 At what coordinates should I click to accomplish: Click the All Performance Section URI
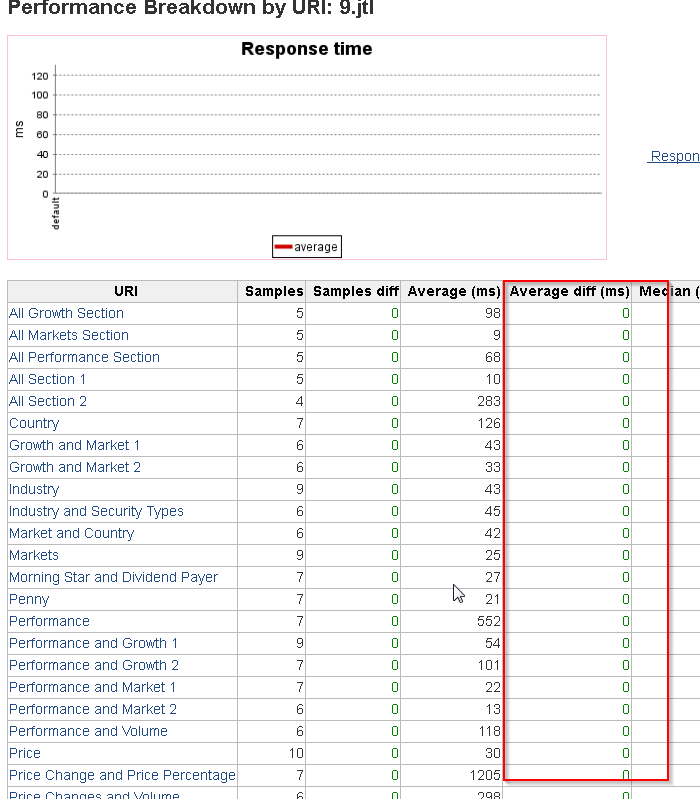(84, 357)
